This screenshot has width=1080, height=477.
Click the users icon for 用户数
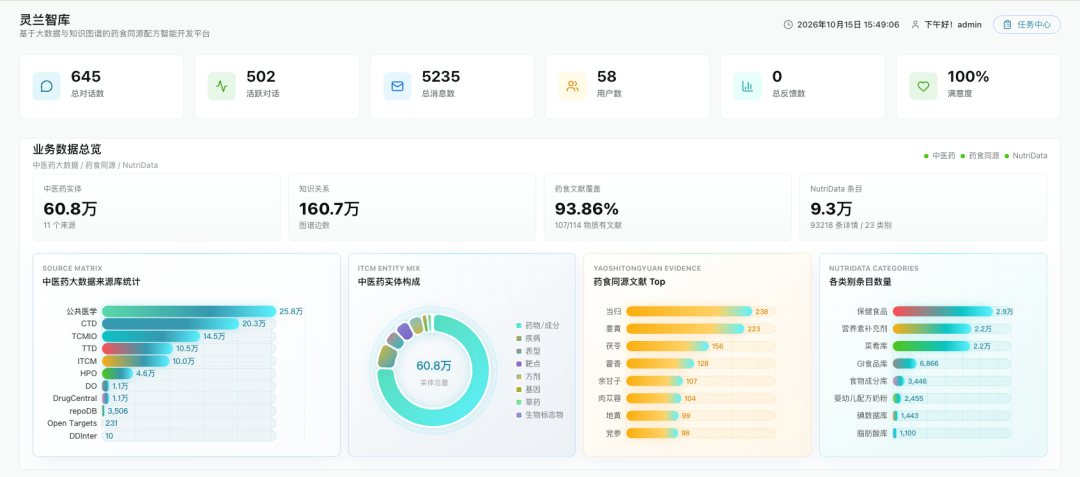click(x=572, y=86)
